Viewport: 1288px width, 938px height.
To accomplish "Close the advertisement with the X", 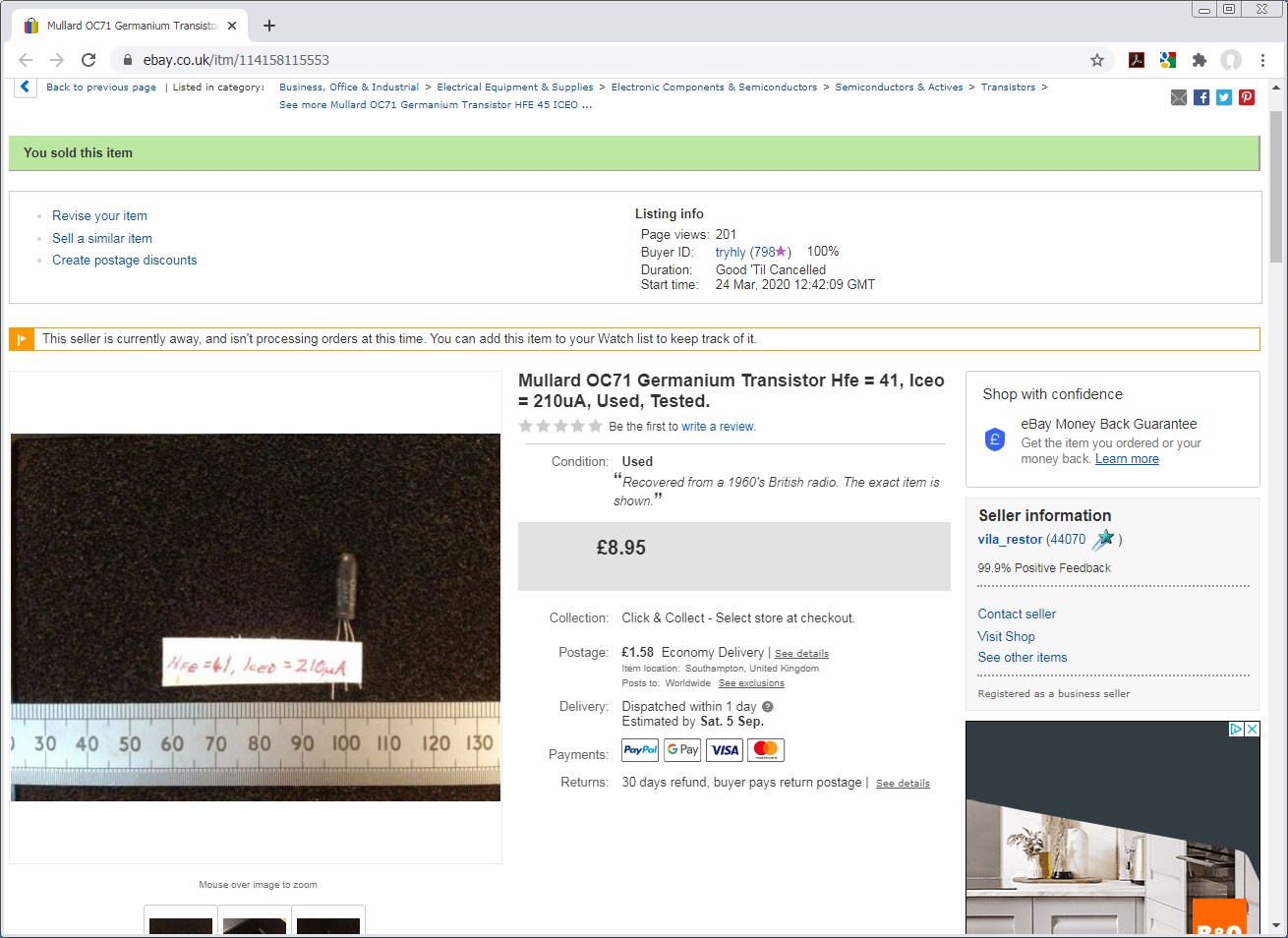I will click(1253, 729).
